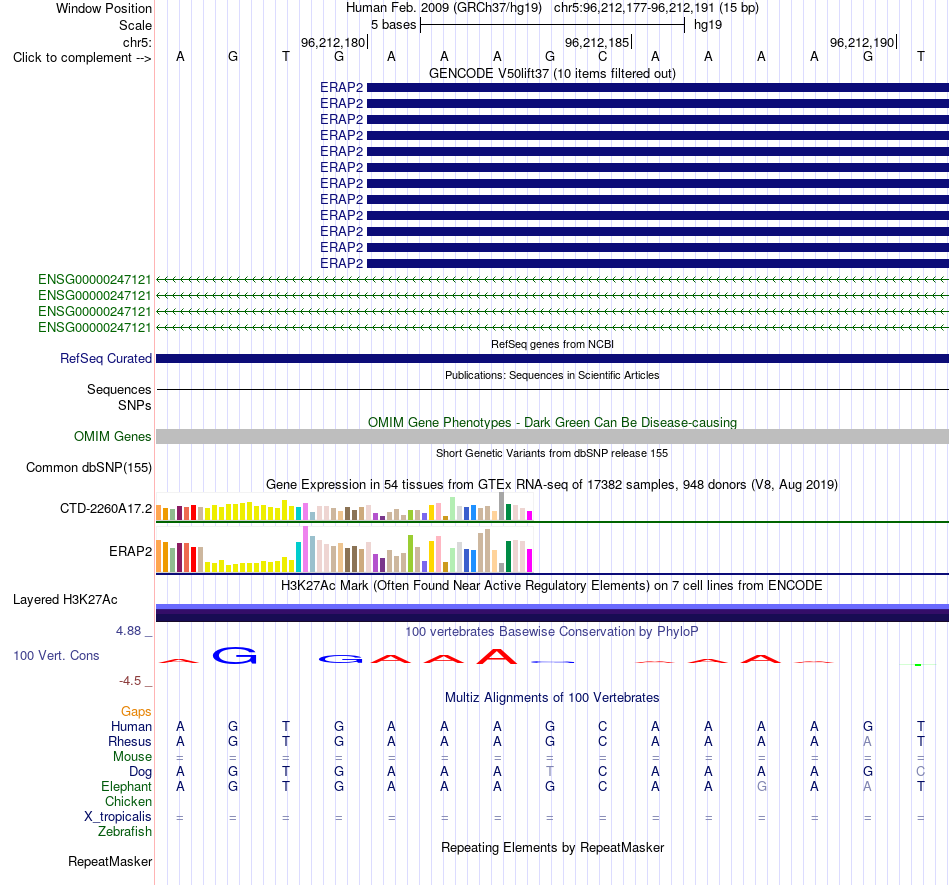
Task: Open 'Short Genetic Variants from dbSNP release 155'
Action: [552, 453]
